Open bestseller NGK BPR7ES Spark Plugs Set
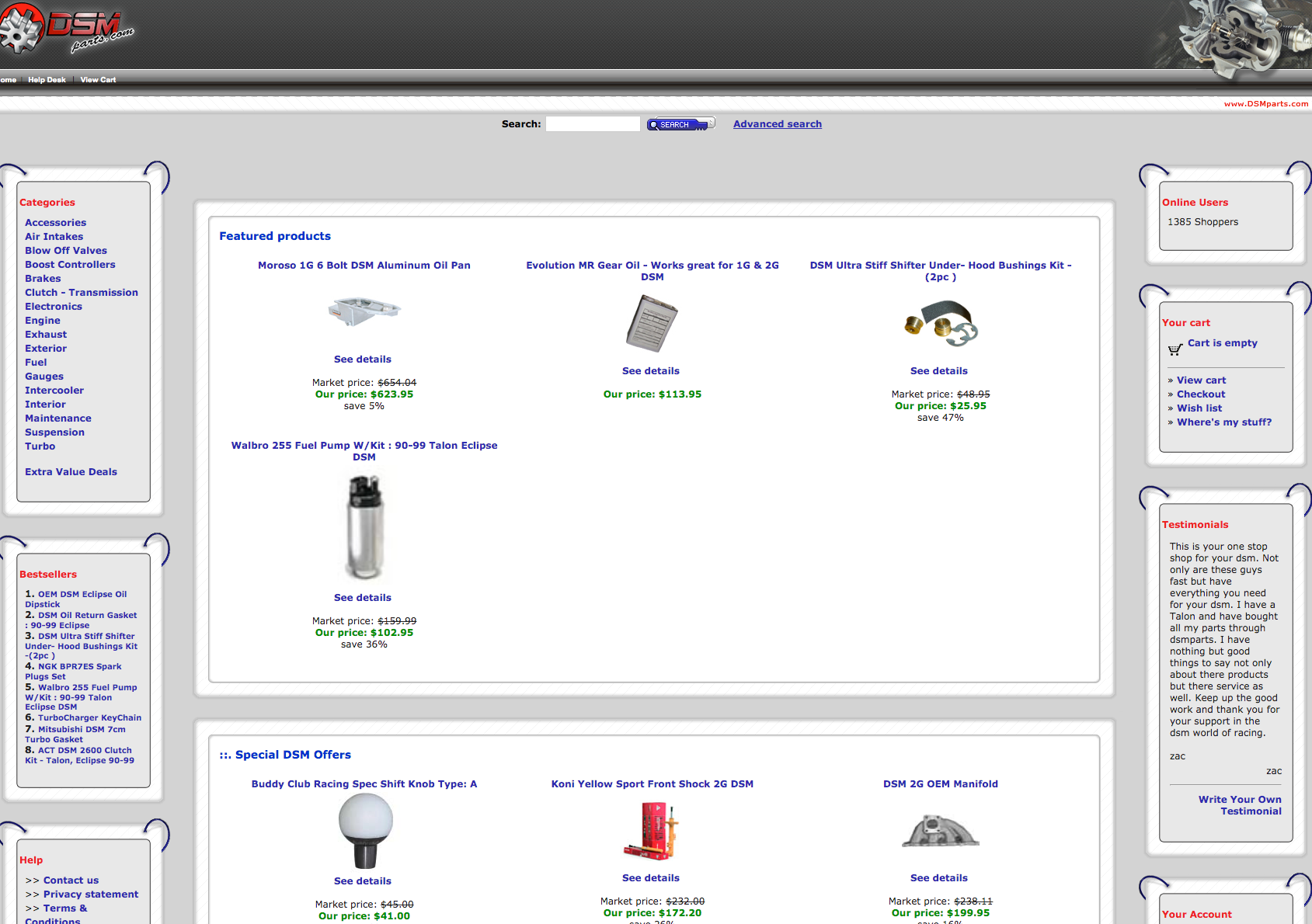Screen dimensions: 1312x924 (x=73, y=671)
